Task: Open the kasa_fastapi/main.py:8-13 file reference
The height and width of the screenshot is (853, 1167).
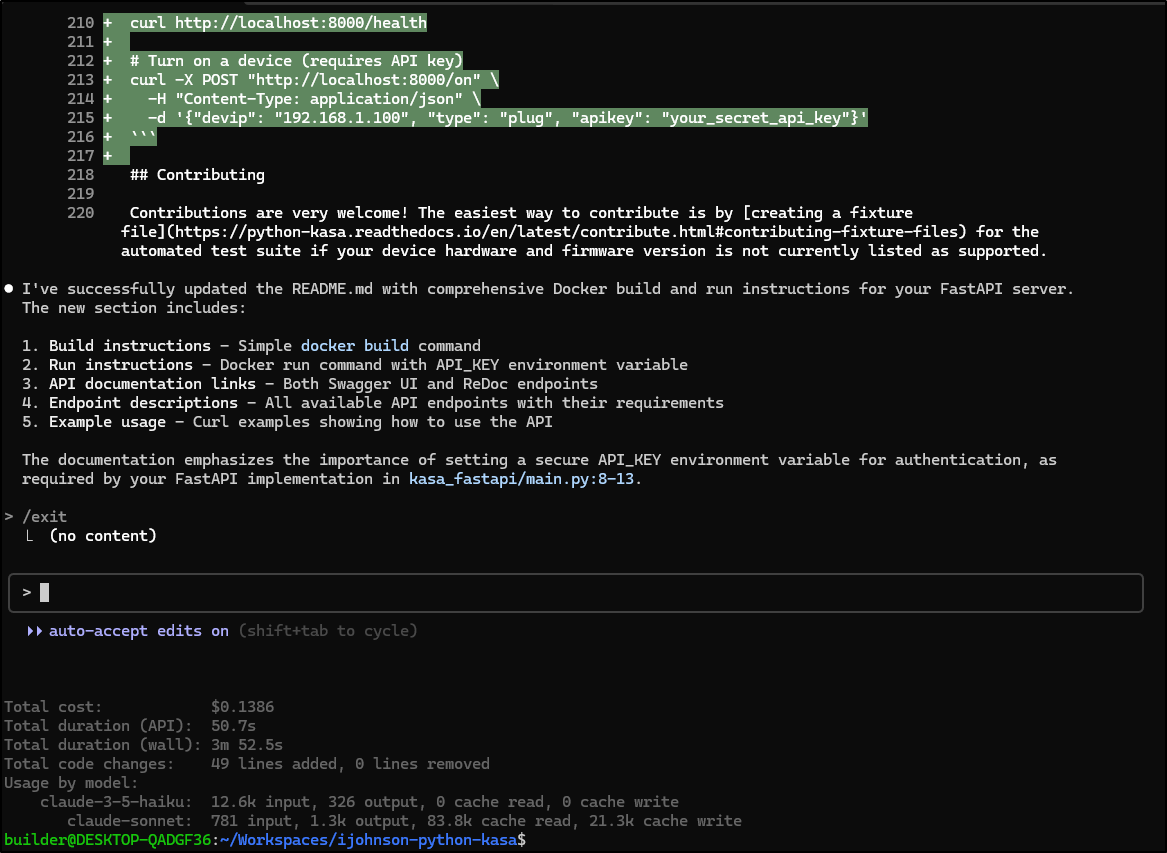Action: point(521,479)
